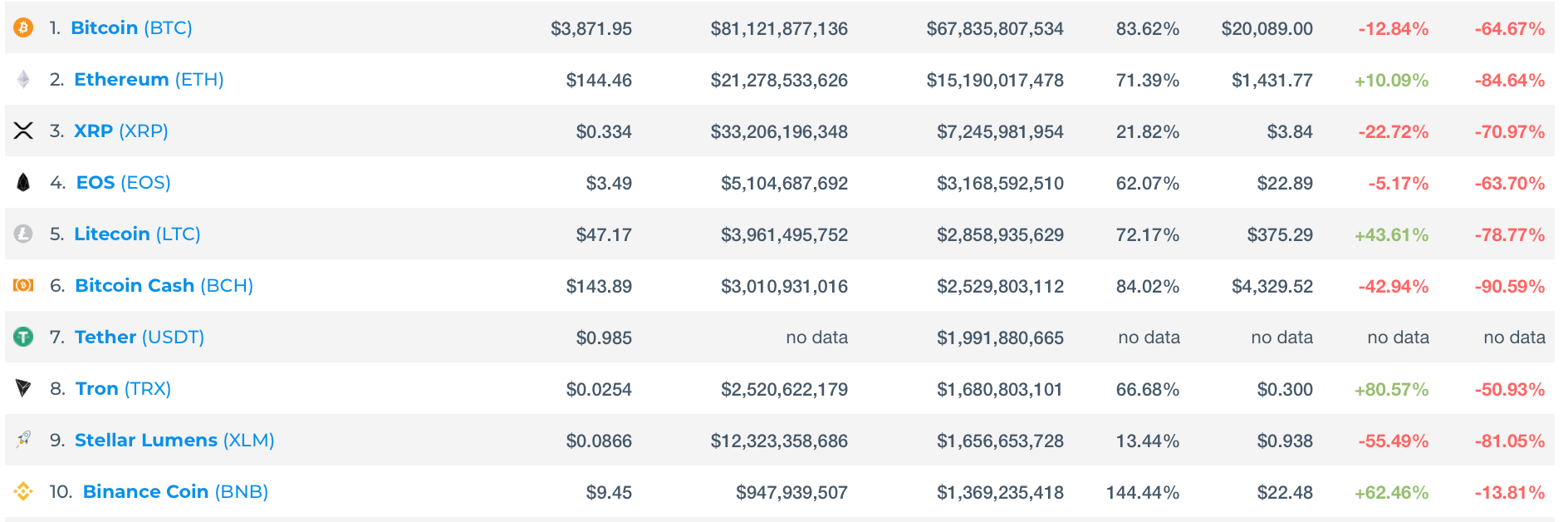Follow the XRP (XRP) link
1568x522 pixels.
(121, 131)
